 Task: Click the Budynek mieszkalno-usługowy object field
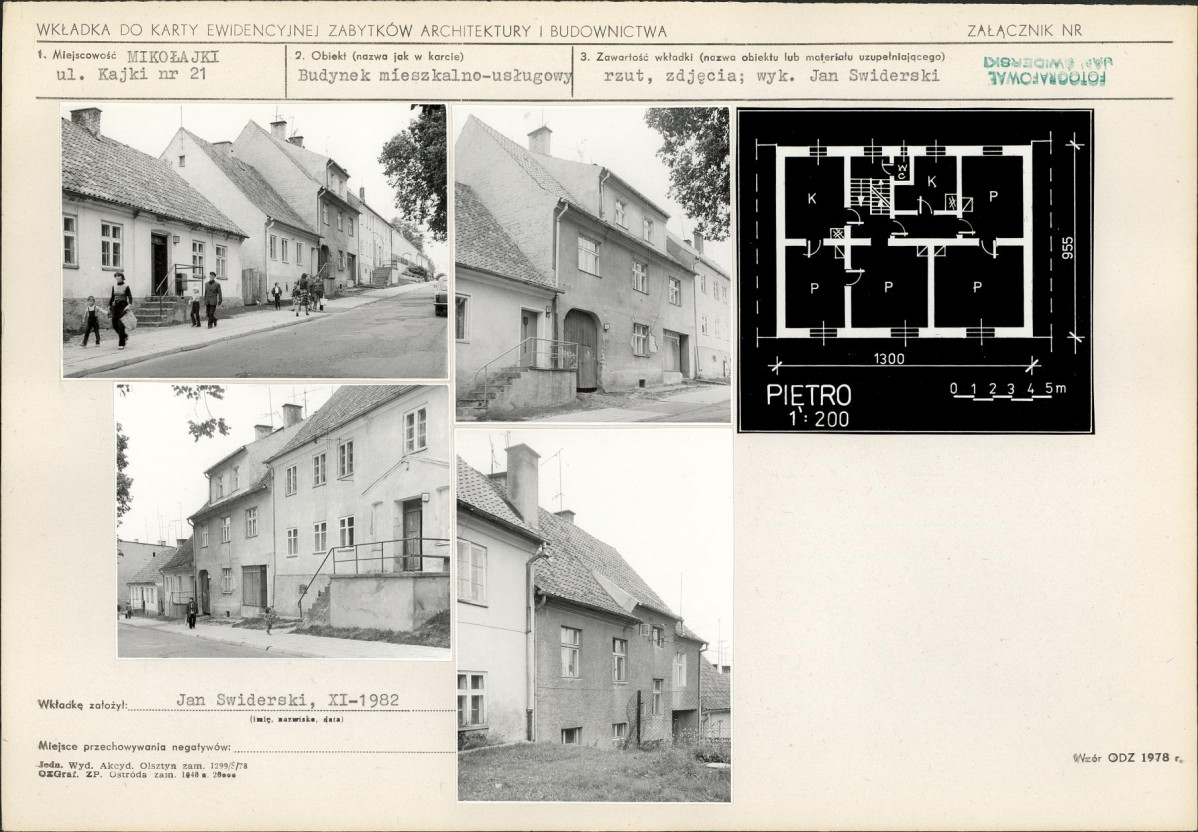point(435,76)
